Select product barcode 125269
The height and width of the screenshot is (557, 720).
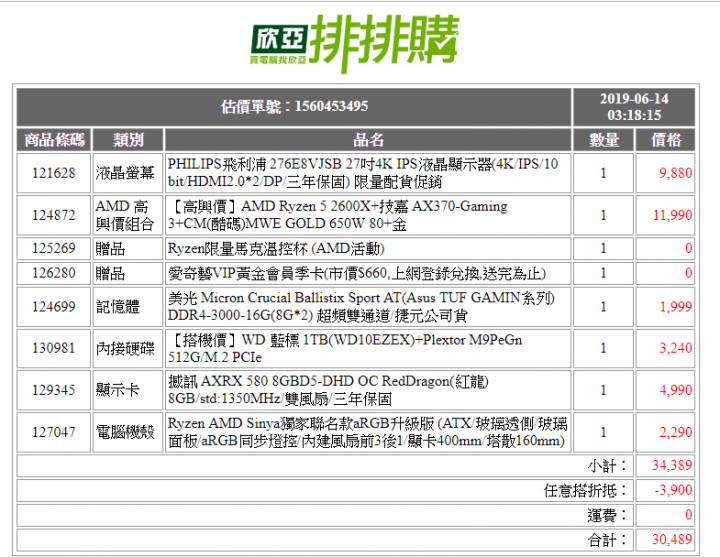tap(54, 248)
